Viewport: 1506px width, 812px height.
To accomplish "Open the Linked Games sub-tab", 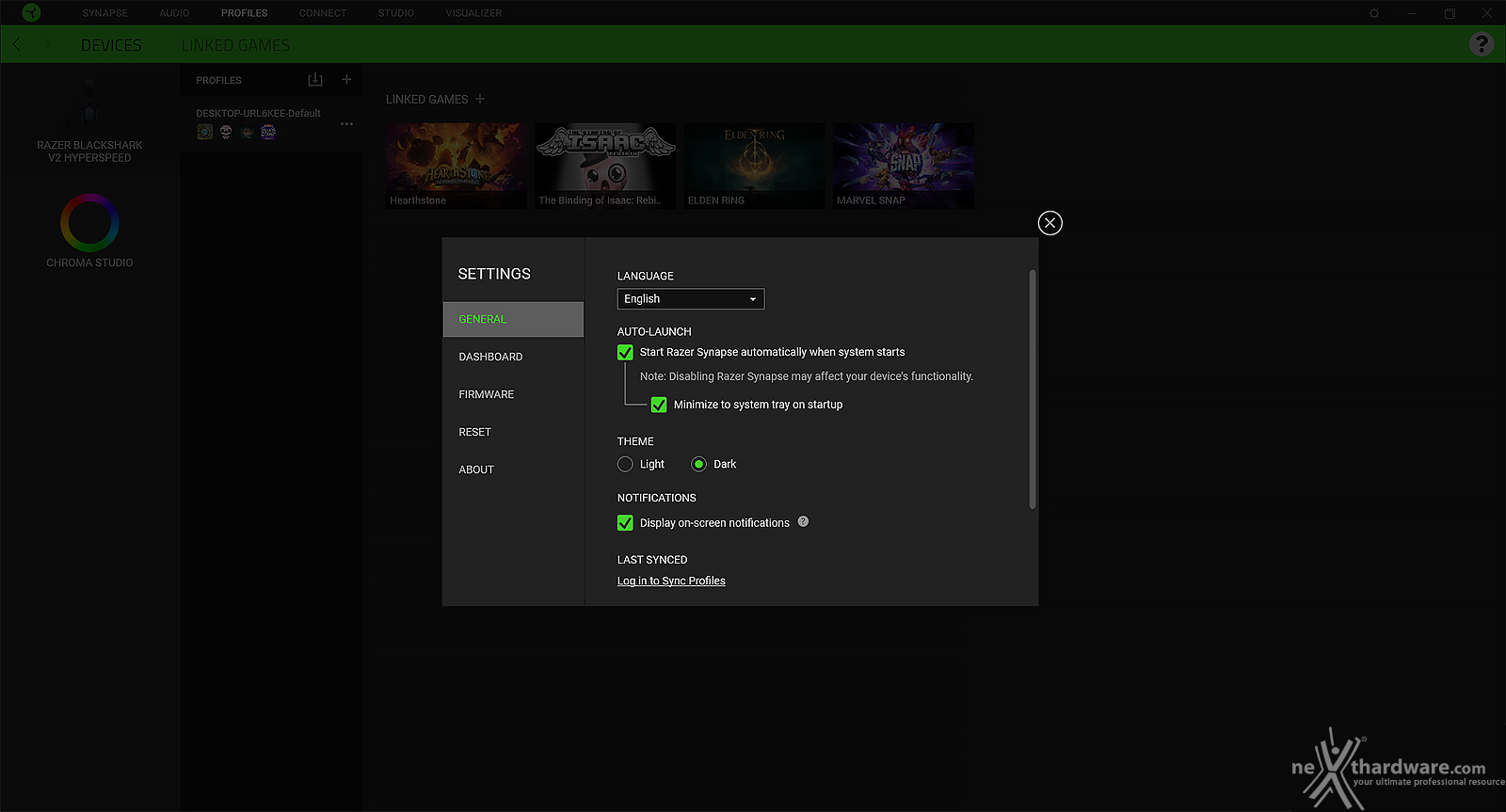I will 235,45.
